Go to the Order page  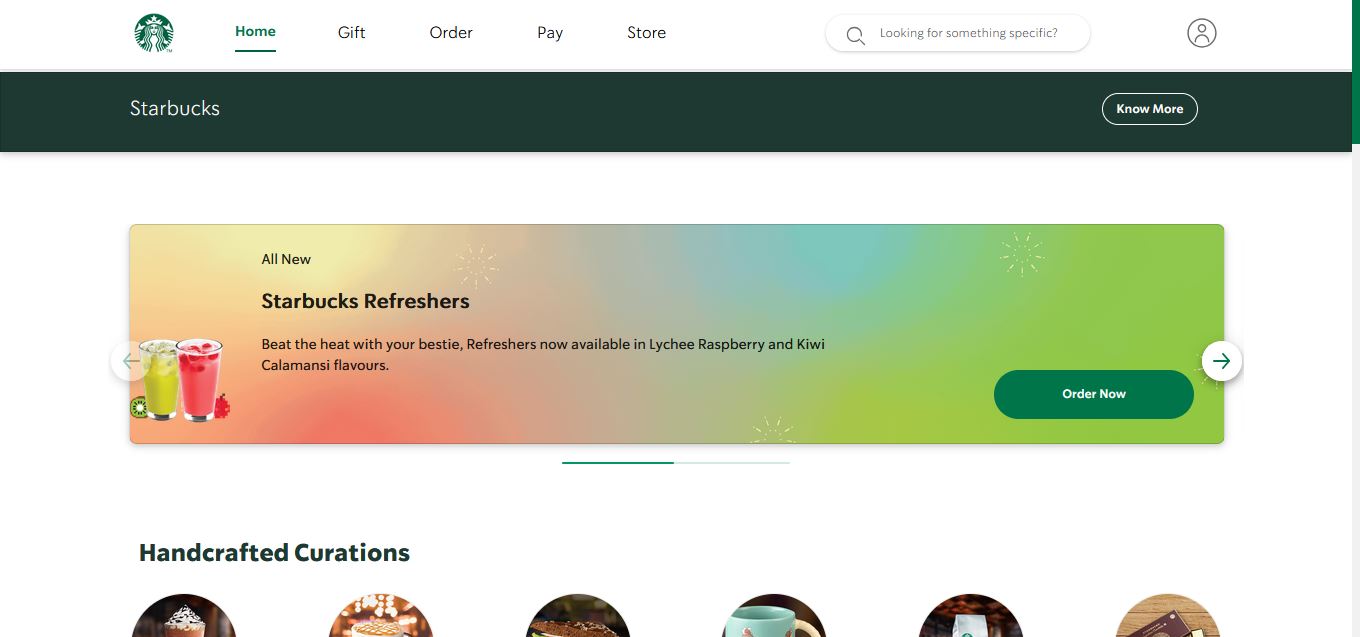pos(451,33)
